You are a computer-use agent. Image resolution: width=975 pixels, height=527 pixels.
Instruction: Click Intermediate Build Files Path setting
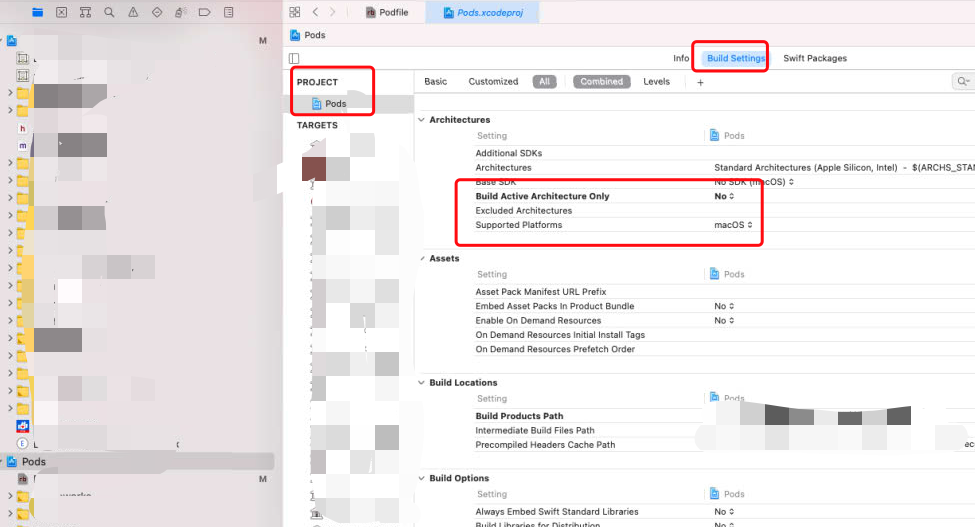point(535,430)
